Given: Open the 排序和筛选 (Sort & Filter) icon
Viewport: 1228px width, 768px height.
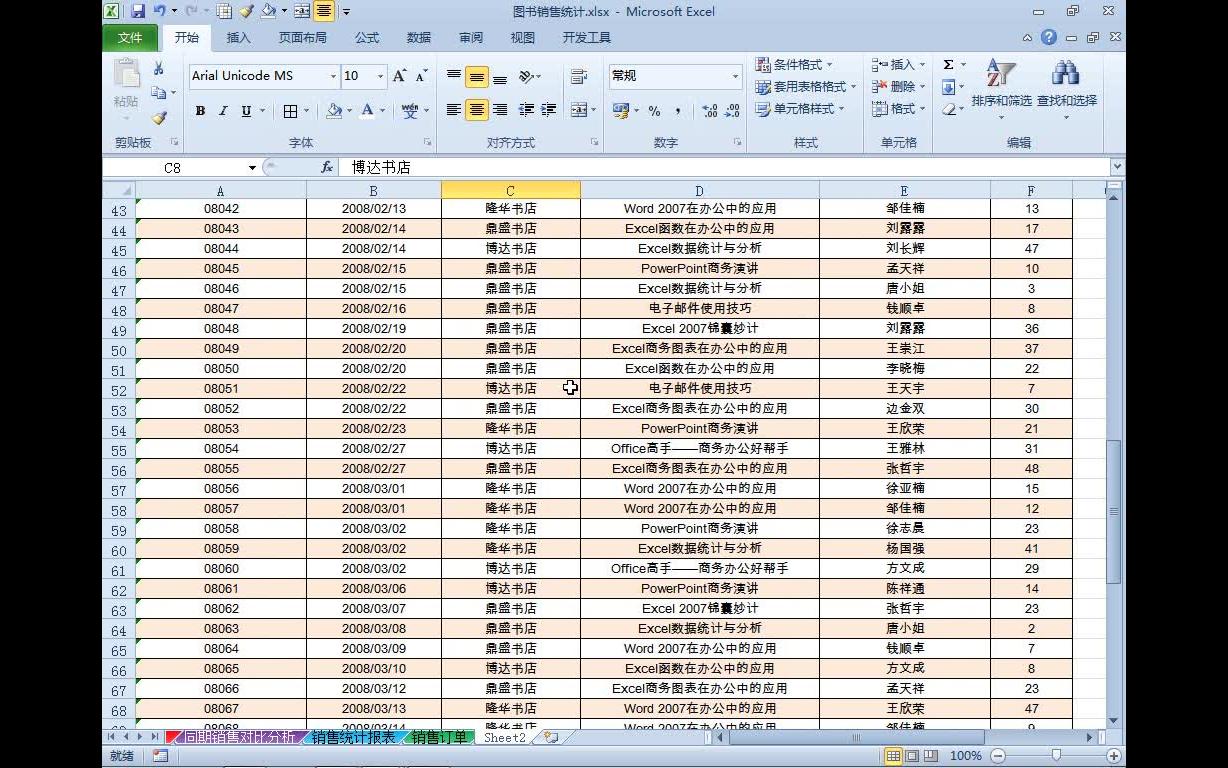Looking at the screenshot, I should [x=999, y=72].
